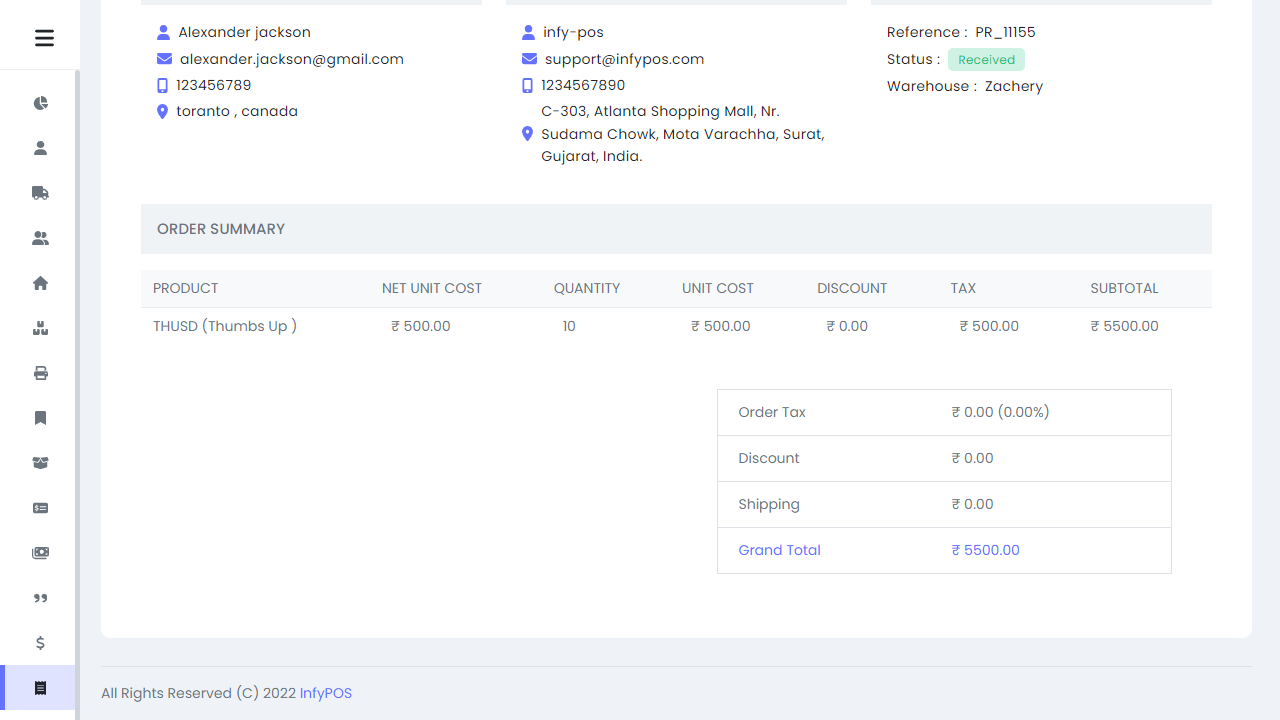Viewport: 1280px width, 720px height.
Task: Open Brands via the bookmark icon
Action: [x=40, y=418]
